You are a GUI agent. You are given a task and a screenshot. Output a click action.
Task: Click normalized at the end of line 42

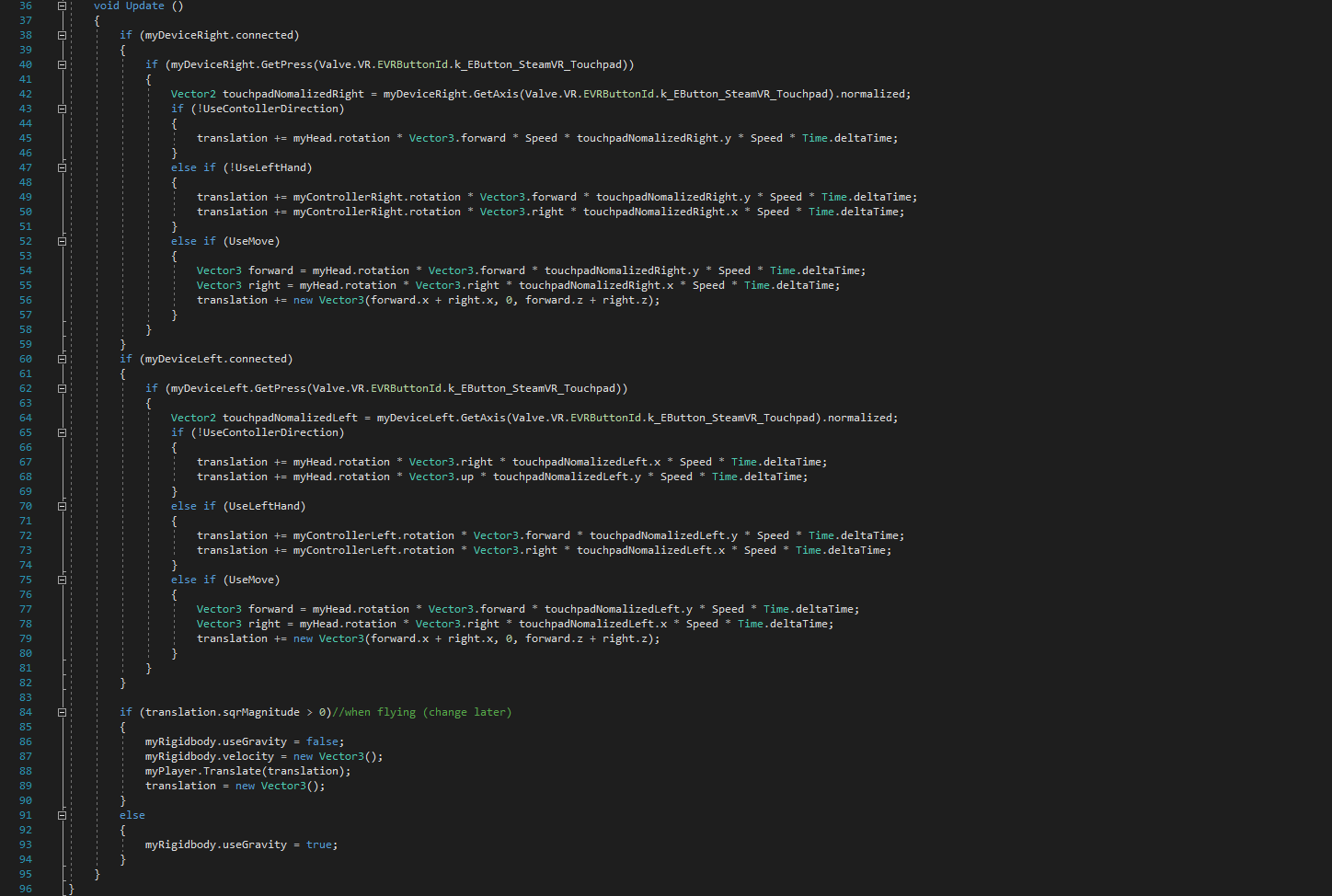point(872,94)
